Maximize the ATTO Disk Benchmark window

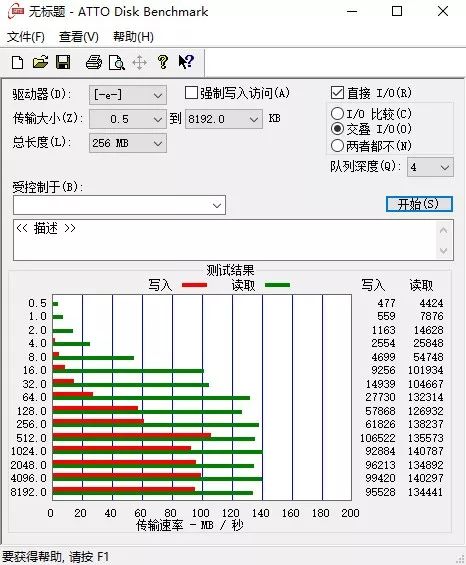[397, 11]
